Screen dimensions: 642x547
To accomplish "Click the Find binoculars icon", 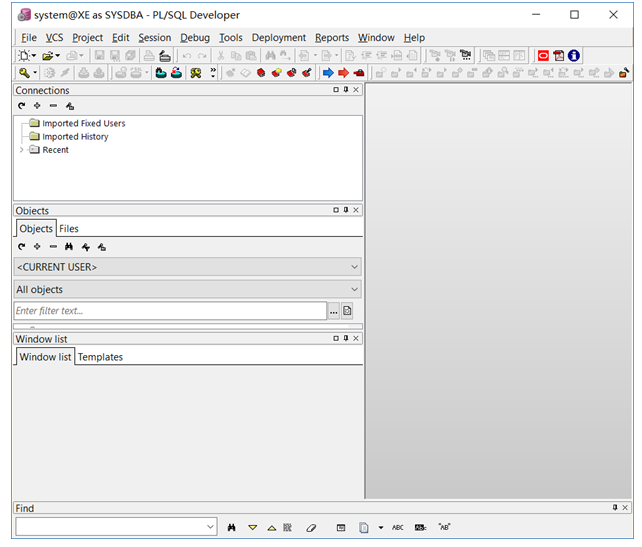I will 232,527.
